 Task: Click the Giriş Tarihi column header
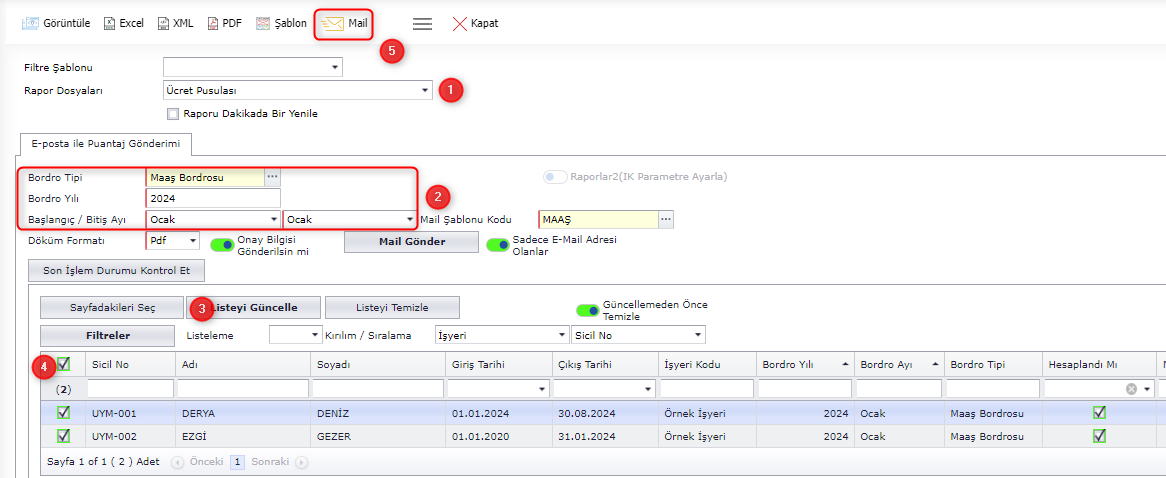(498, 365)
